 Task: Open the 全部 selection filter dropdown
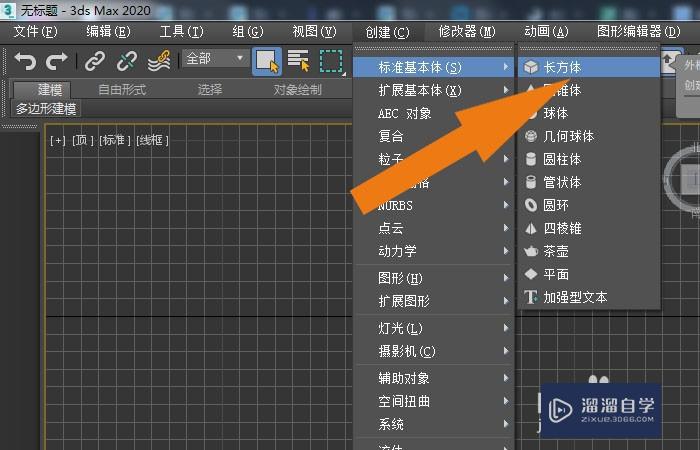tap(216, 58)
